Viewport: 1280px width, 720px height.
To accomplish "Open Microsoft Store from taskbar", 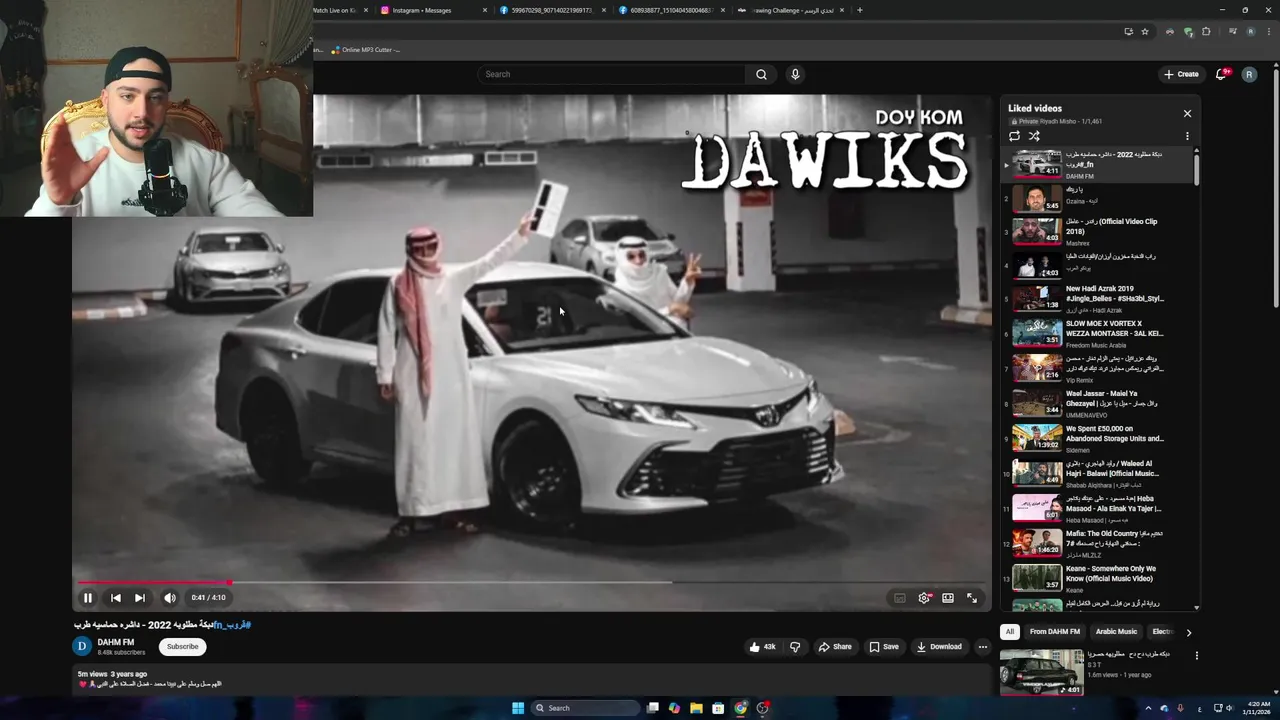I will 718,708.
